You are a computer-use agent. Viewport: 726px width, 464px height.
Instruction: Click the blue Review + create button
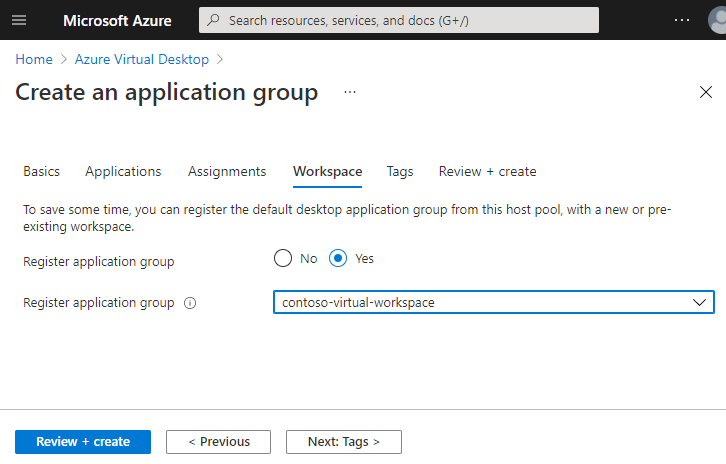coord(83,442)
